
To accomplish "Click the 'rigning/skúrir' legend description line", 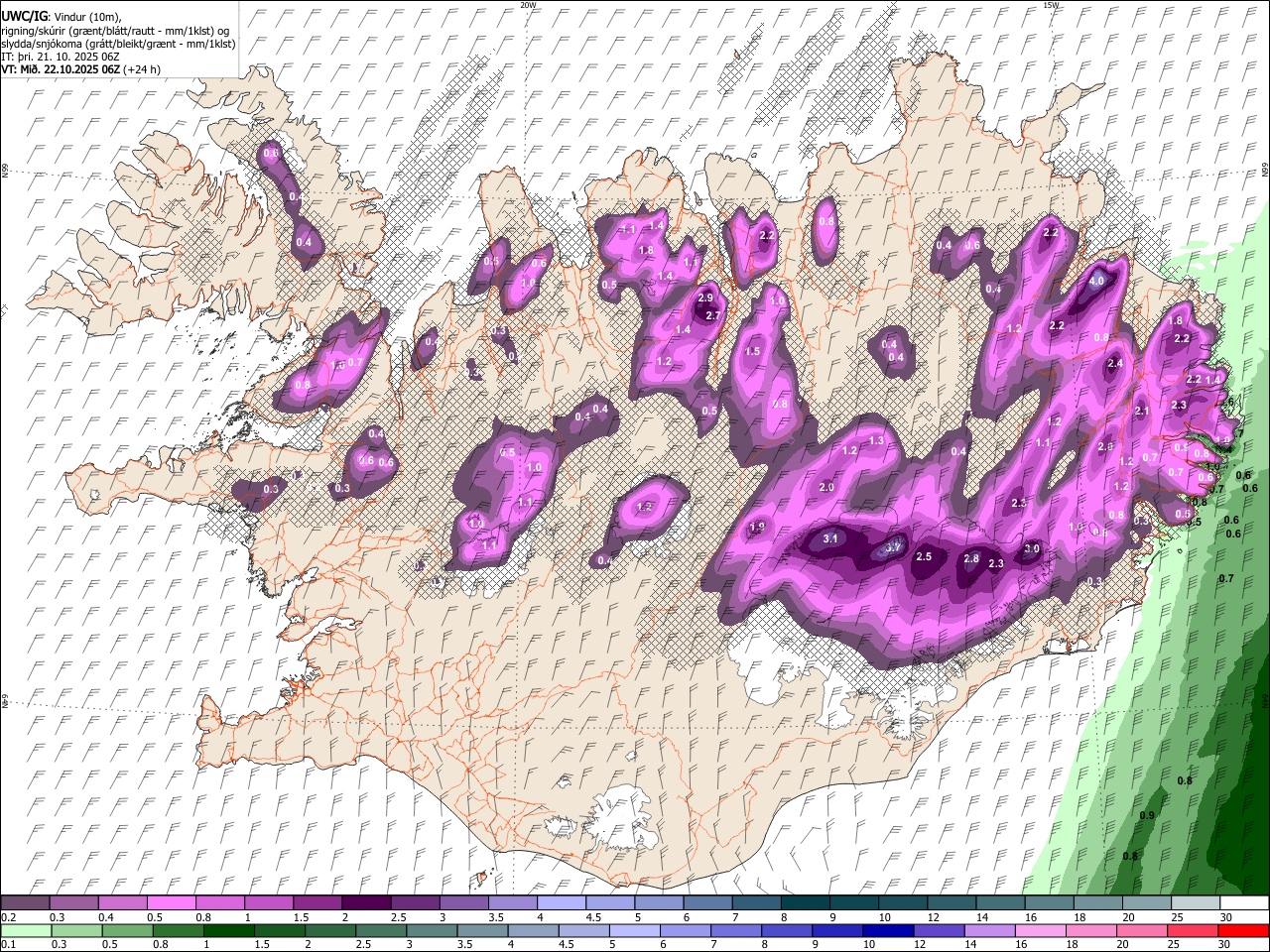I will 115,31.
